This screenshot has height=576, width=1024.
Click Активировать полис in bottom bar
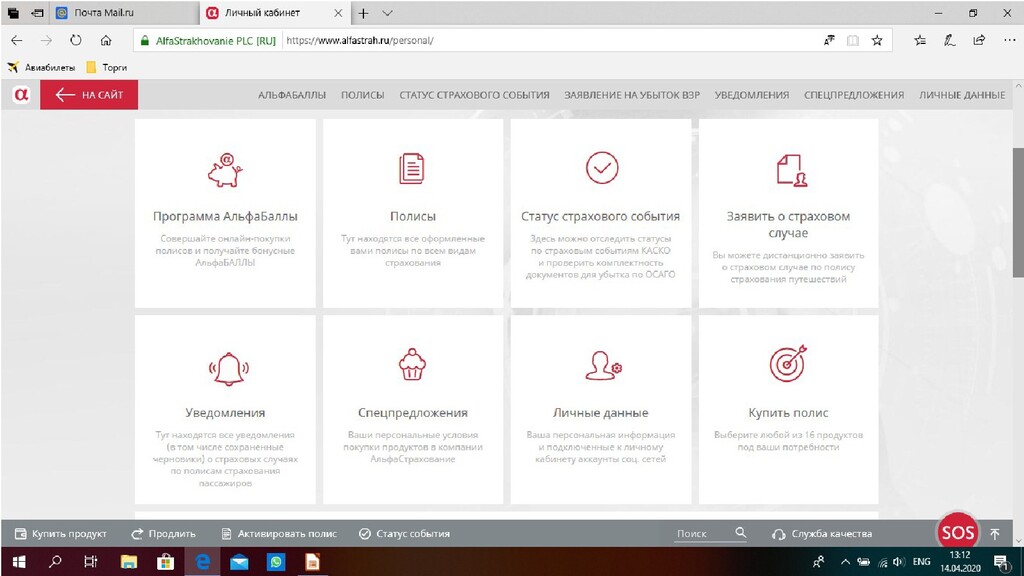click(279, 534)
